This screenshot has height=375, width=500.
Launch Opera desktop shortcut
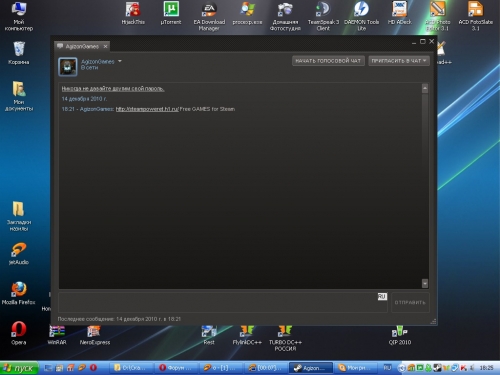point(19,333)
